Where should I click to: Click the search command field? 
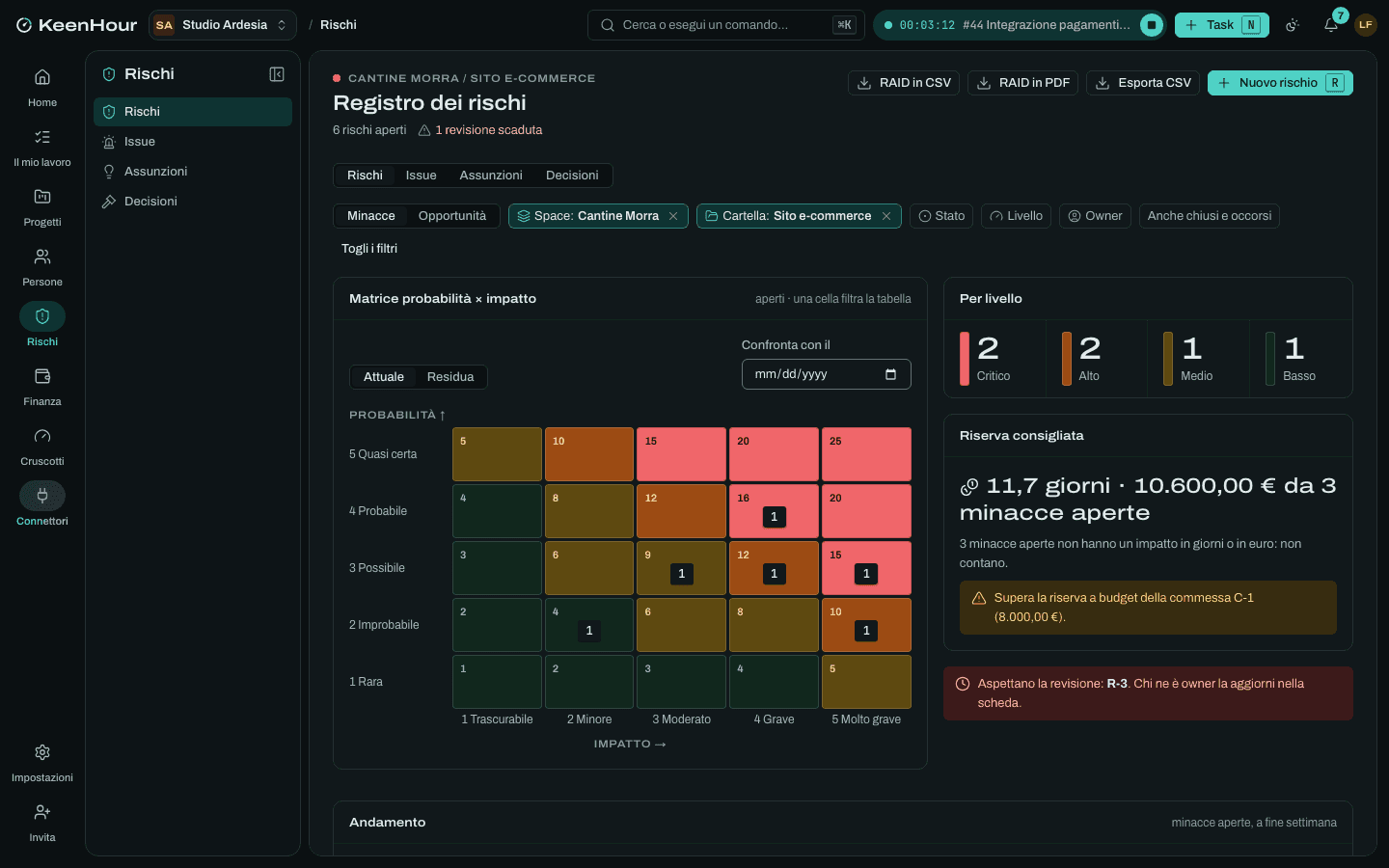(726, 25)
